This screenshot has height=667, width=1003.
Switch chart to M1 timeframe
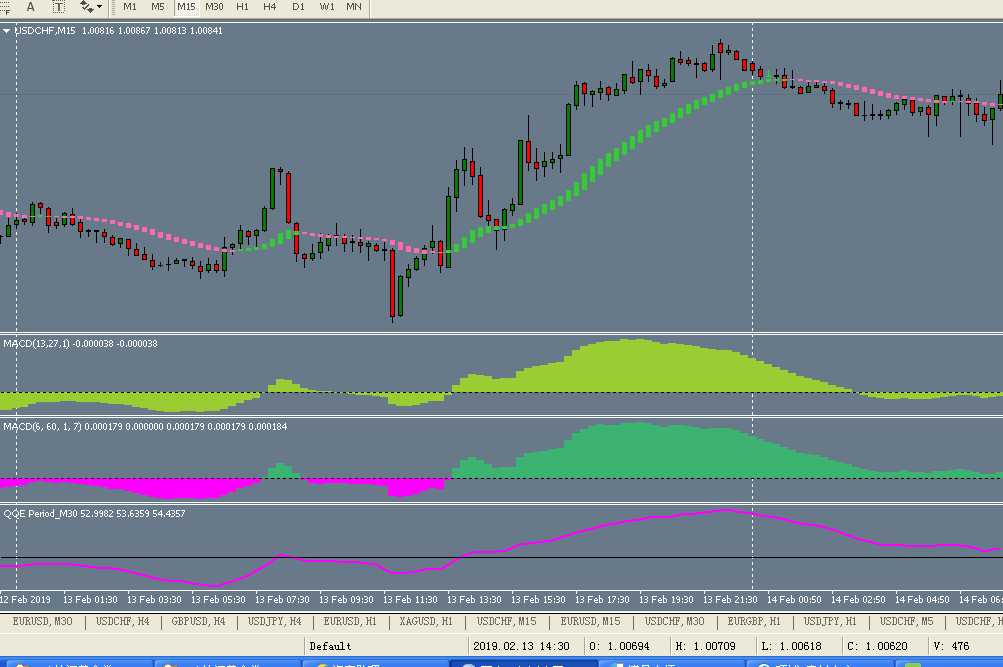click(130, 7)
